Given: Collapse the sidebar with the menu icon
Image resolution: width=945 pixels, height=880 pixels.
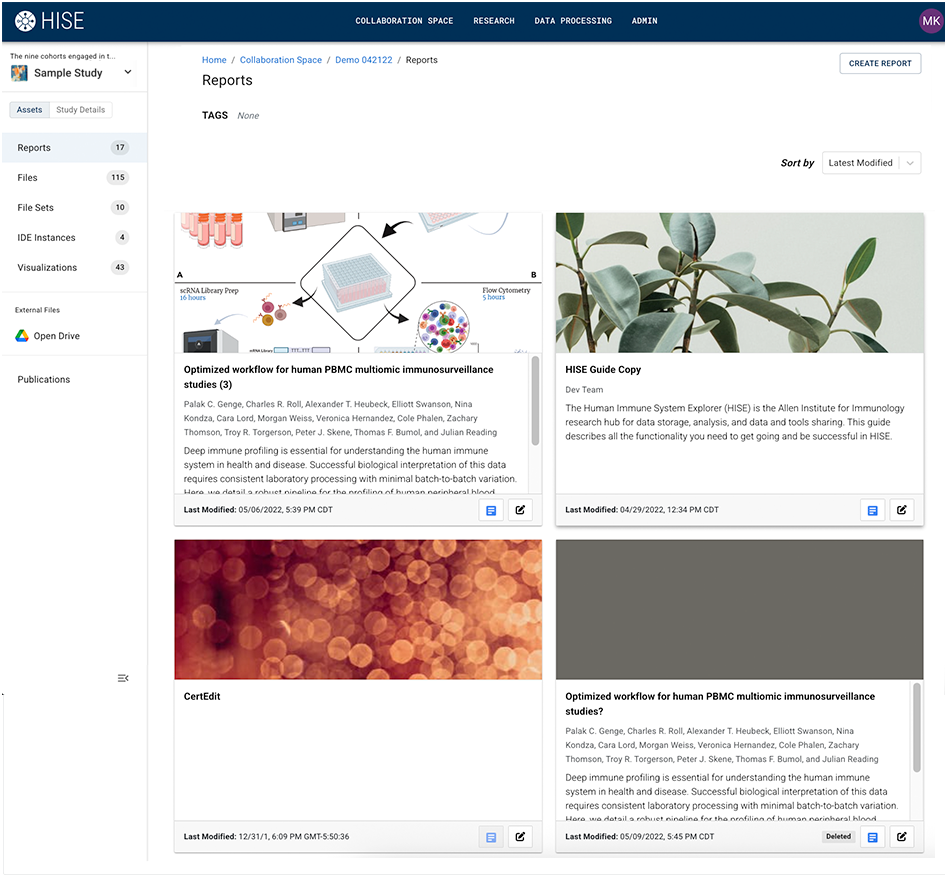Looking at the screenshot, I should [123, 678].
